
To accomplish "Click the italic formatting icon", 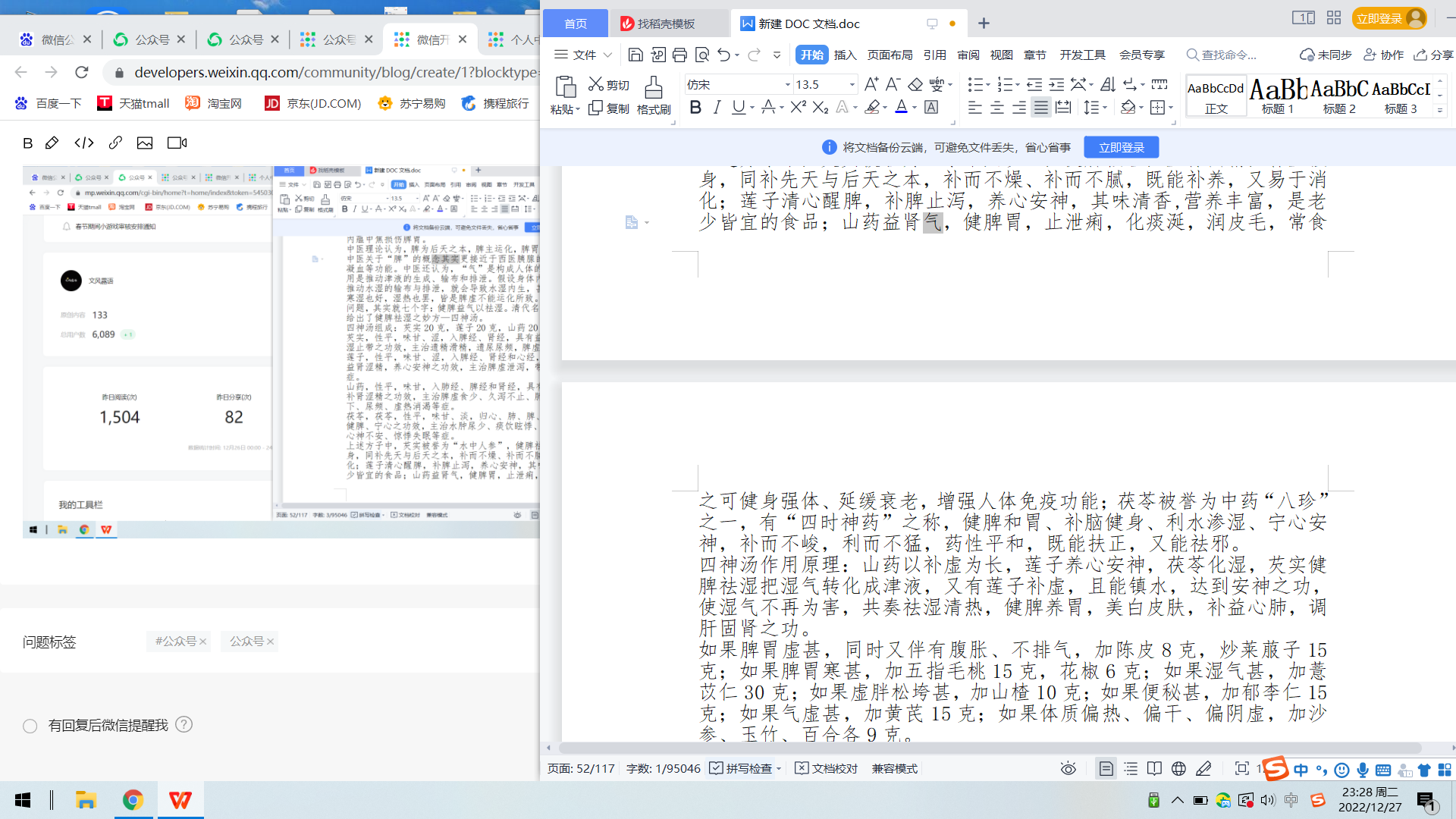I will coord(717,108).
